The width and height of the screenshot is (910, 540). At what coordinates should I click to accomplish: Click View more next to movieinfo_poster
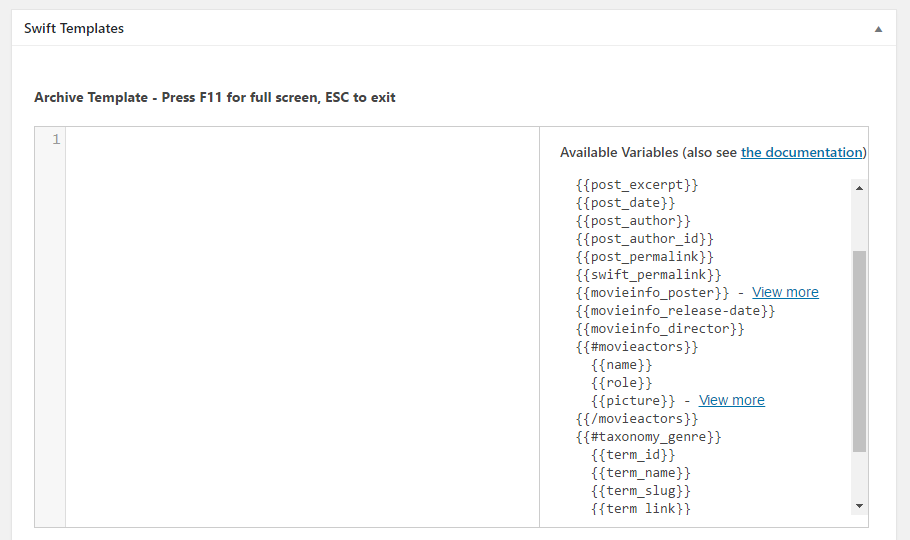click(785, 292)
